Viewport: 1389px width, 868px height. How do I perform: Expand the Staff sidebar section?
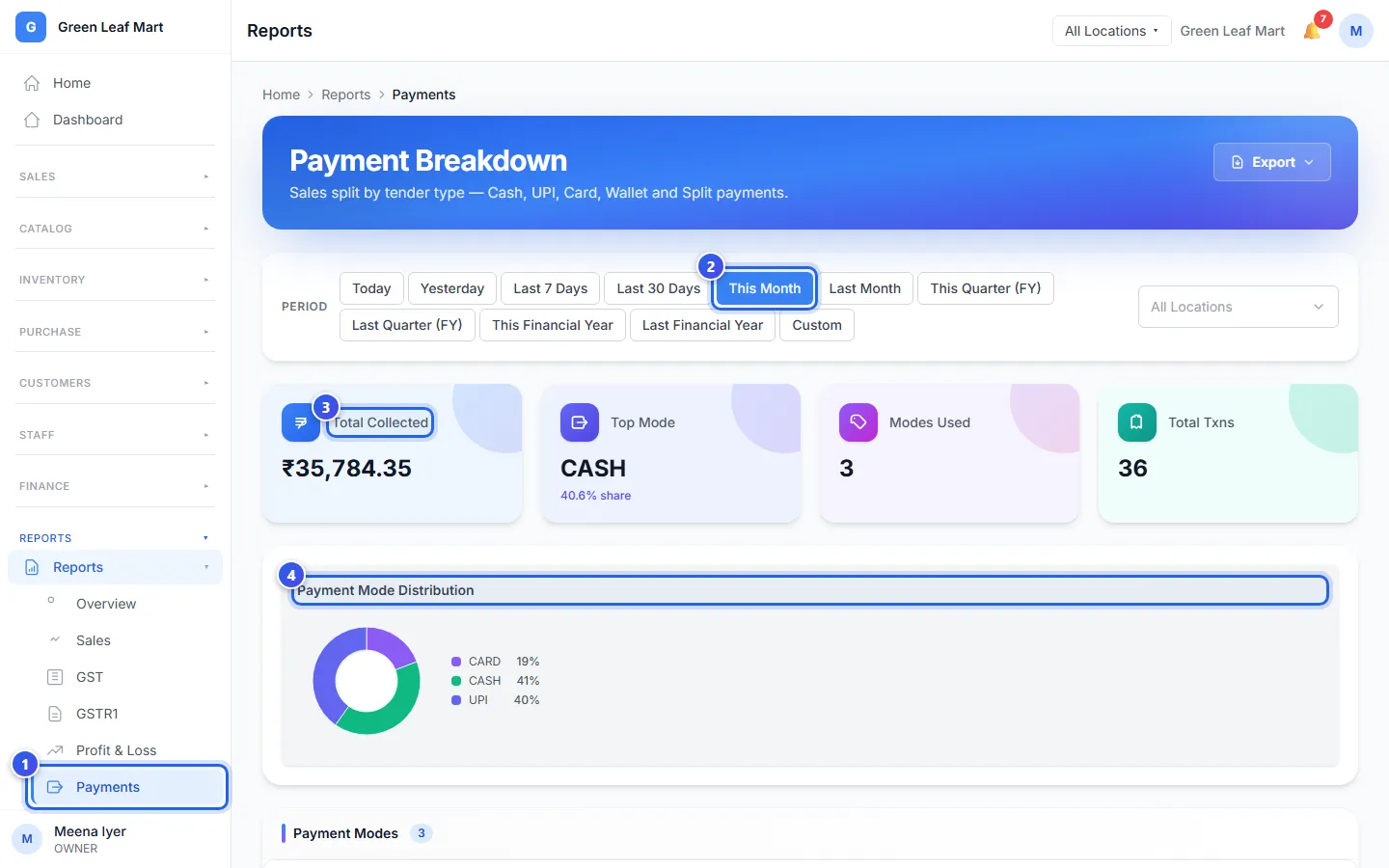pyautogui.click(x=115, y=435)
